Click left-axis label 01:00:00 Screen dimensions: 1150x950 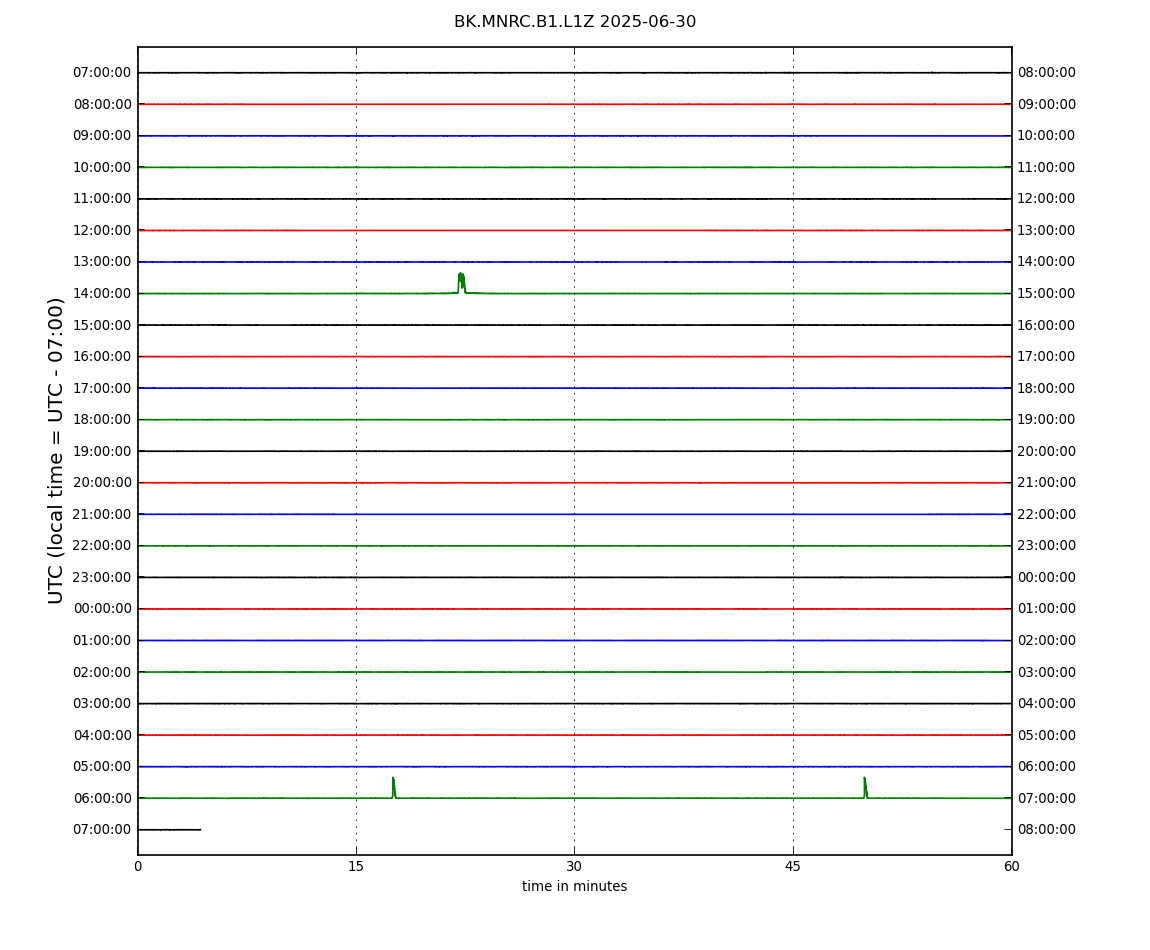point(102,640)
